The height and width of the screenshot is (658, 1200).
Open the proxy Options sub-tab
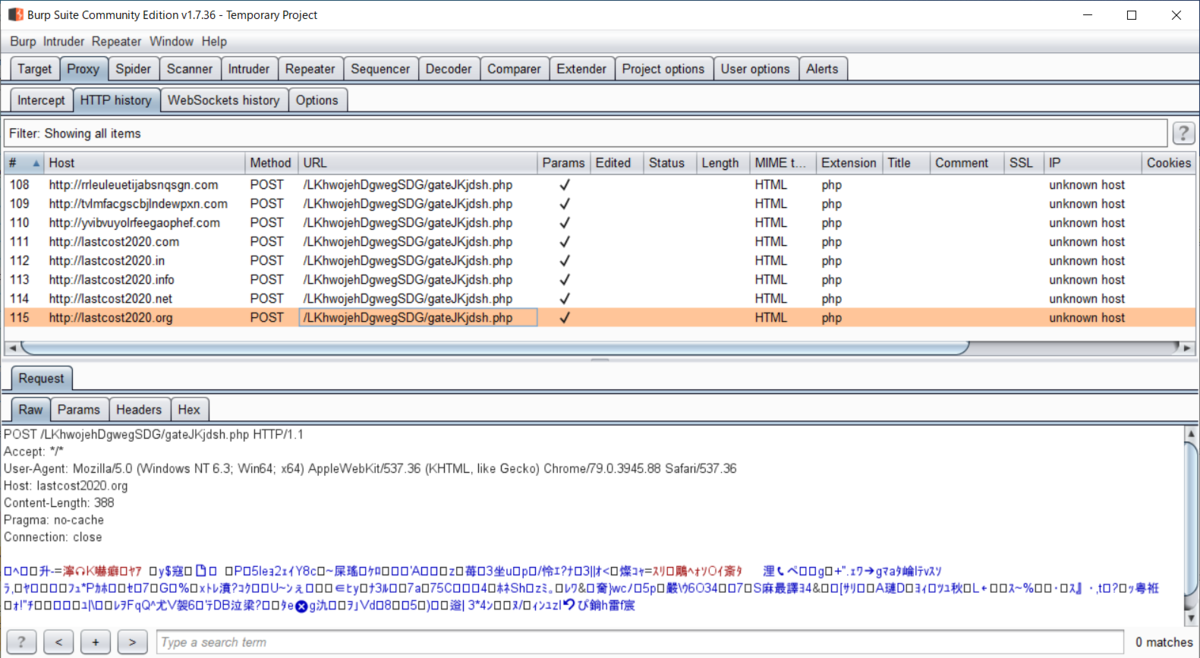pyautogui.click(x=317, y=100)
